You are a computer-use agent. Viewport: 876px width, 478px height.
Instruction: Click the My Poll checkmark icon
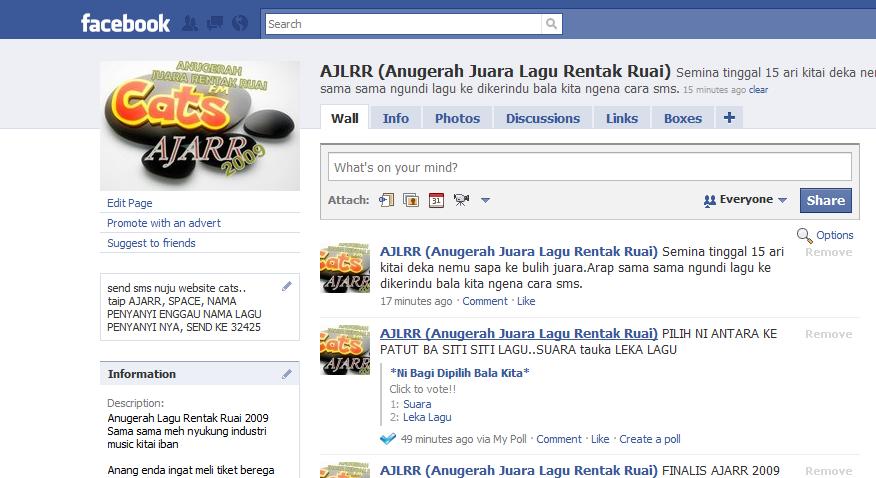[x=388, y=439]
